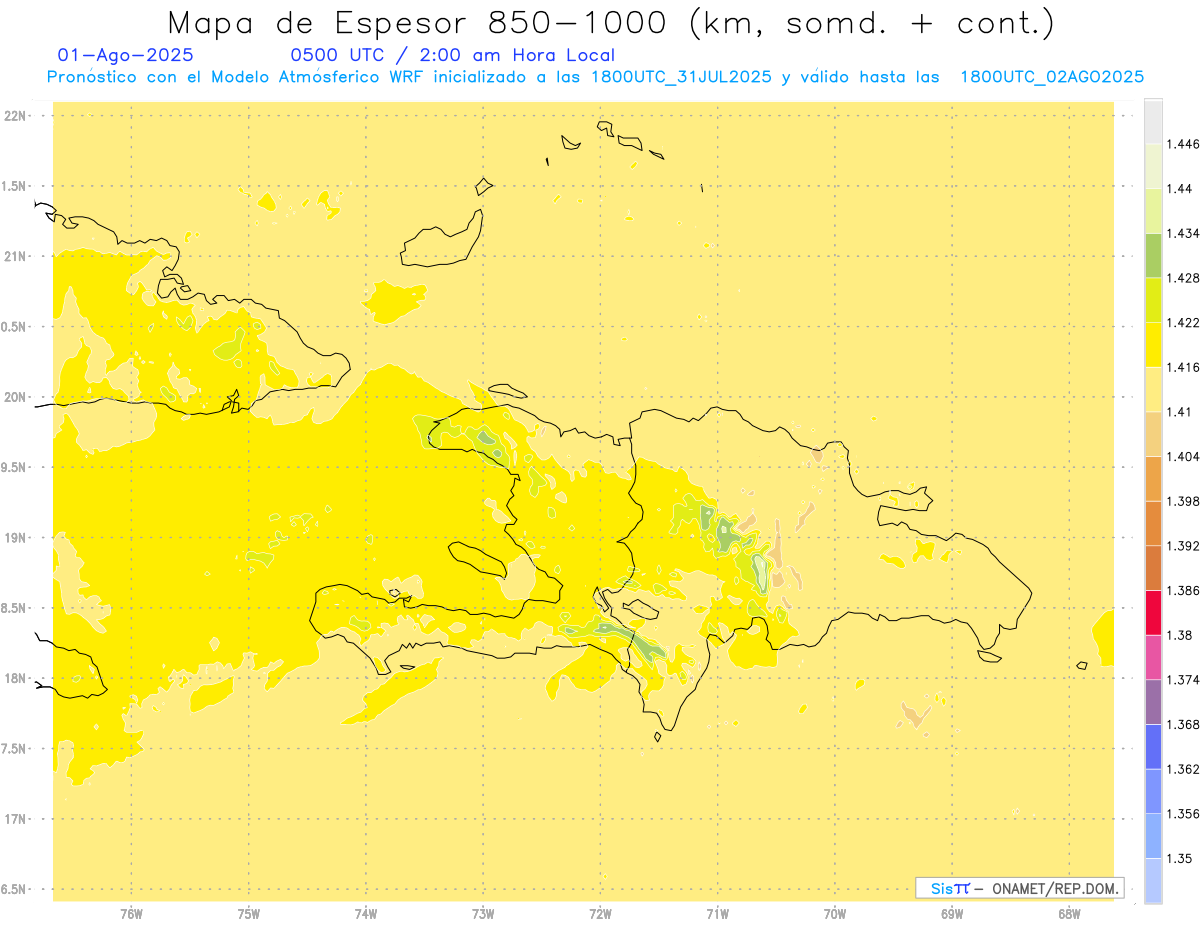Click the 70W longitude label
Screen dimensions: 1200x927
point(835,913)
